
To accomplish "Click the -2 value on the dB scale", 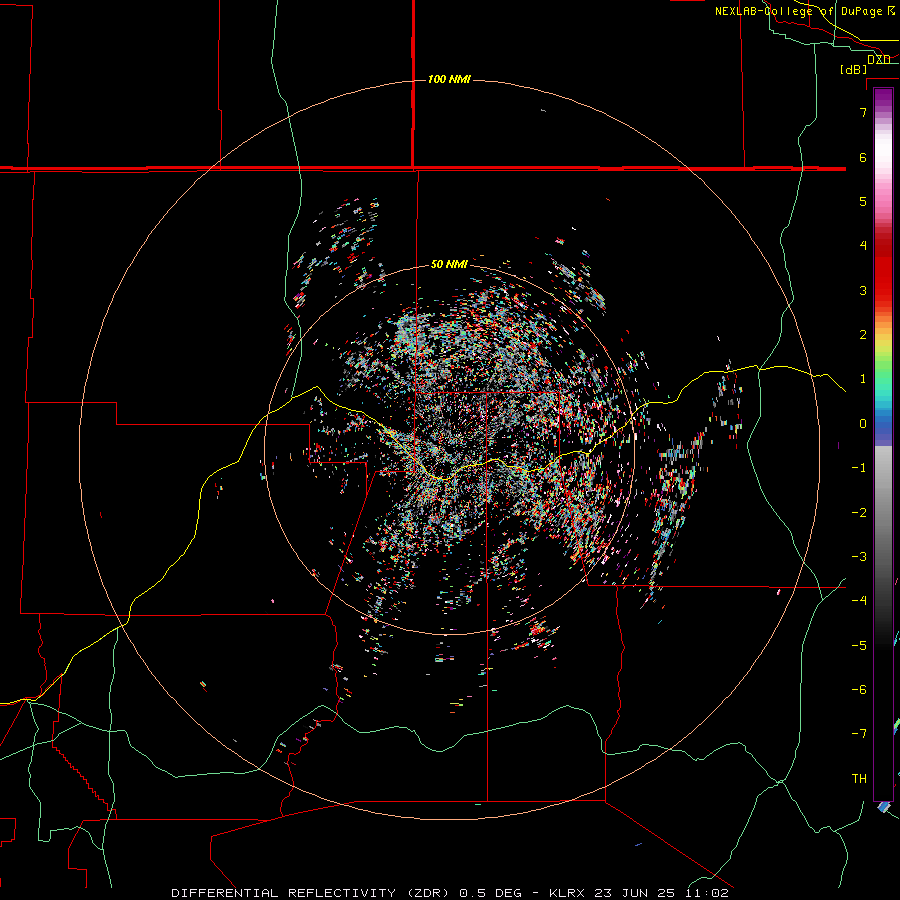I will click(x=859, y=513).
